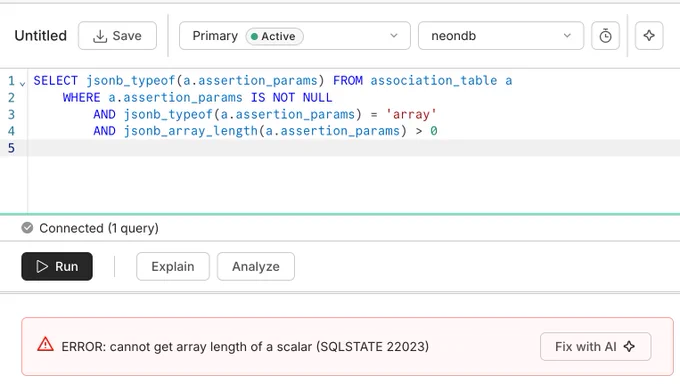Click the red warning triangle icon
Screen dimensions: 680x384
pyautogui.click(x=45, y=345)
